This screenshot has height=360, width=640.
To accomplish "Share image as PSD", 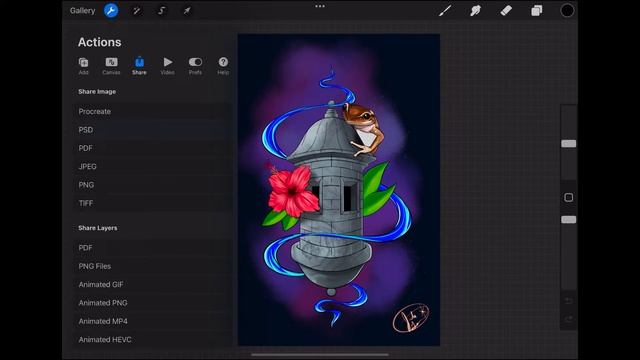I will 153,130.
